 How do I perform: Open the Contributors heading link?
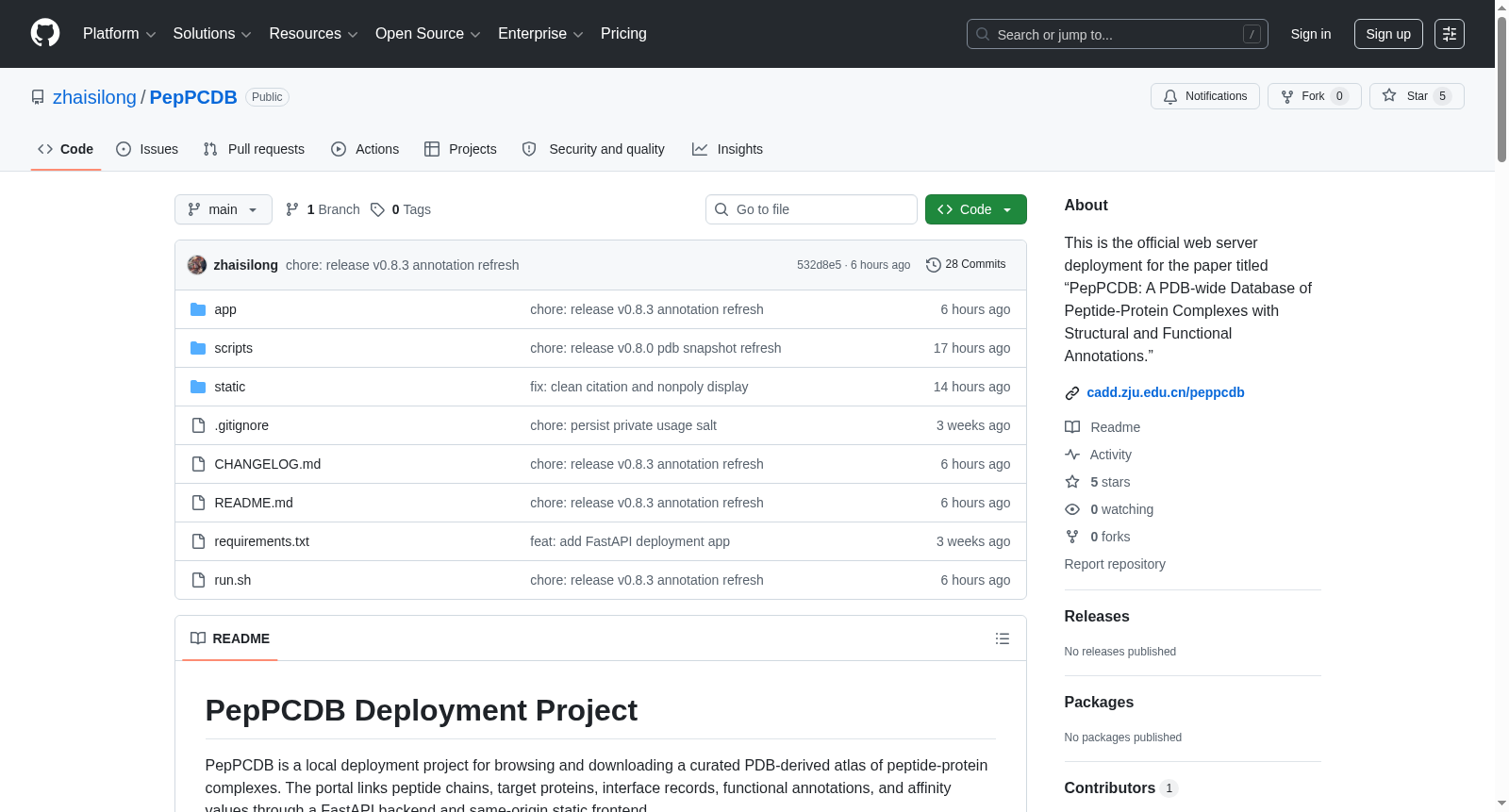1120,788
